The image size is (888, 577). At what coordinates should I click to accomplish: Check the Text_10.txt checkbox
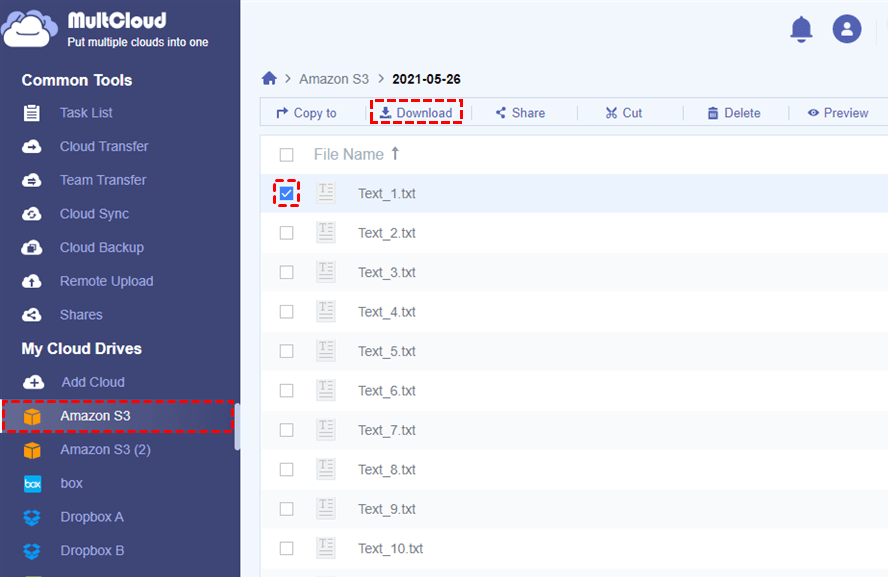(287, 548)
